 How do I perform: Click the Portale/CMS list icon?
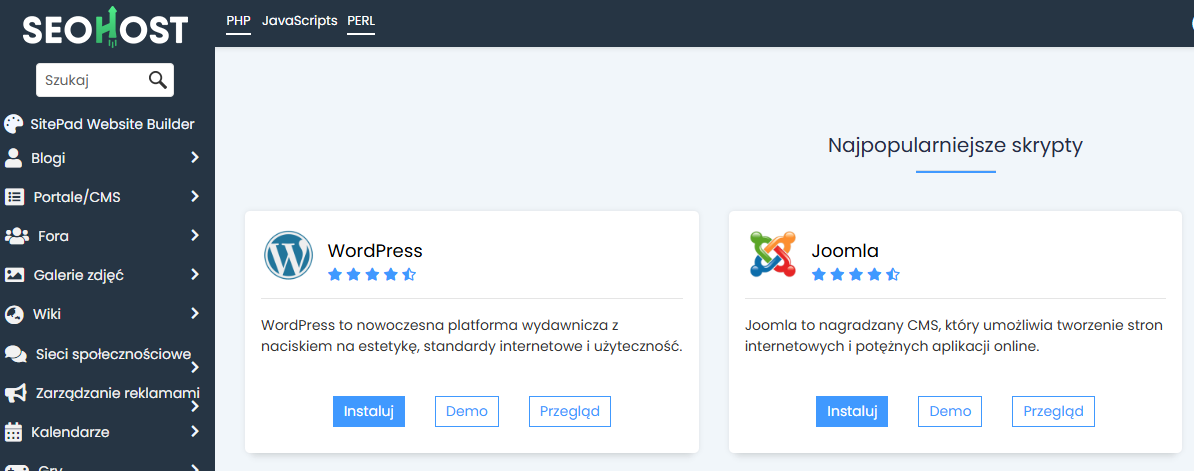click(14, 197)
